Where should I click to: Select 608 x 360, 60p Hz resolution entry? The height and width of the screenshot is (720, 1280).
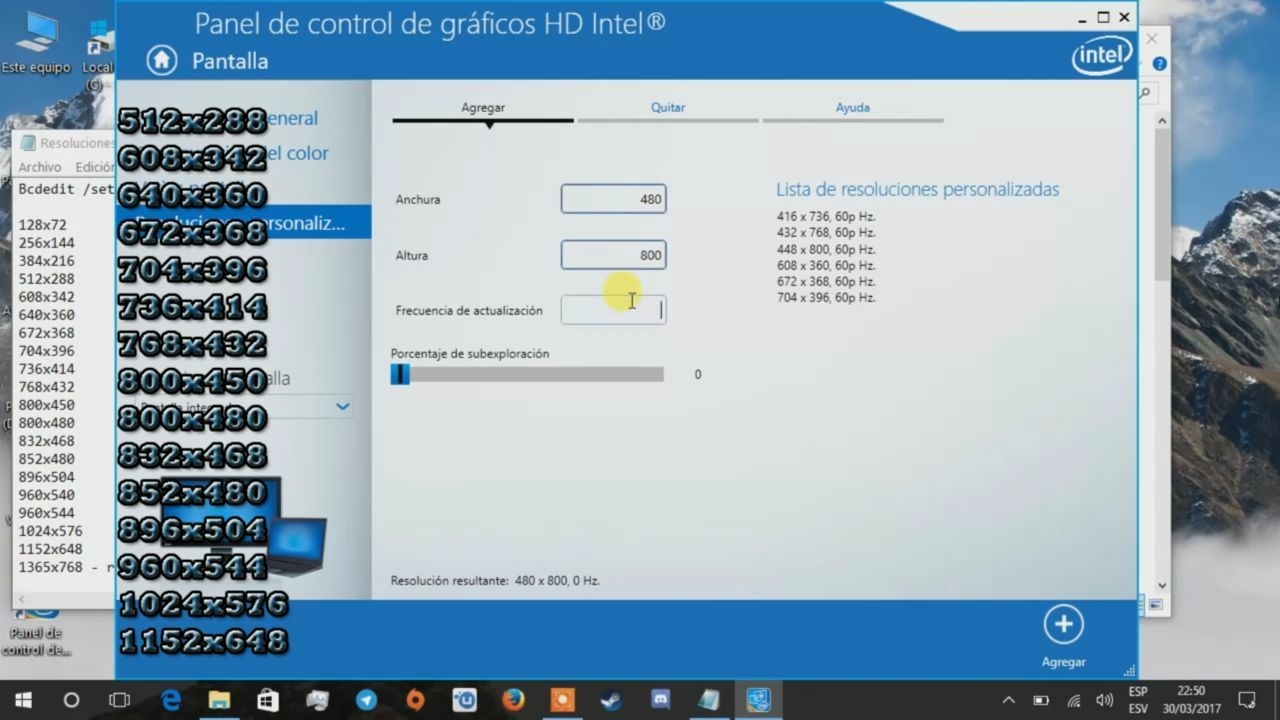(826, 266)
